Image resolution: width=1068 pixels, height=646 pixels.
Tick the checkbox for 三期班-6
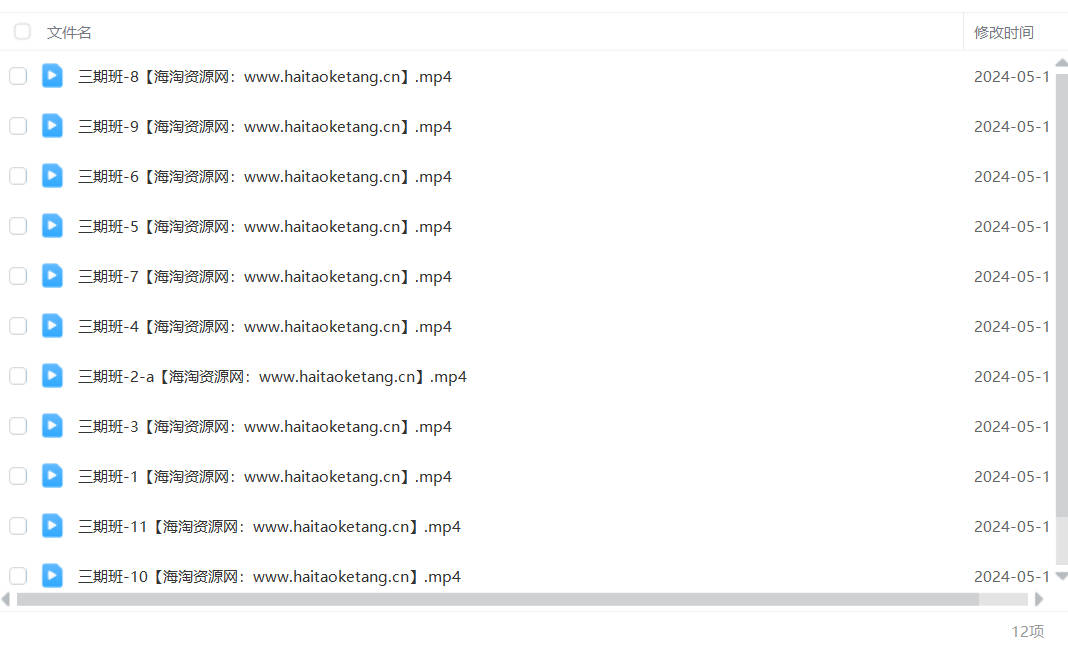coord(18,176)
